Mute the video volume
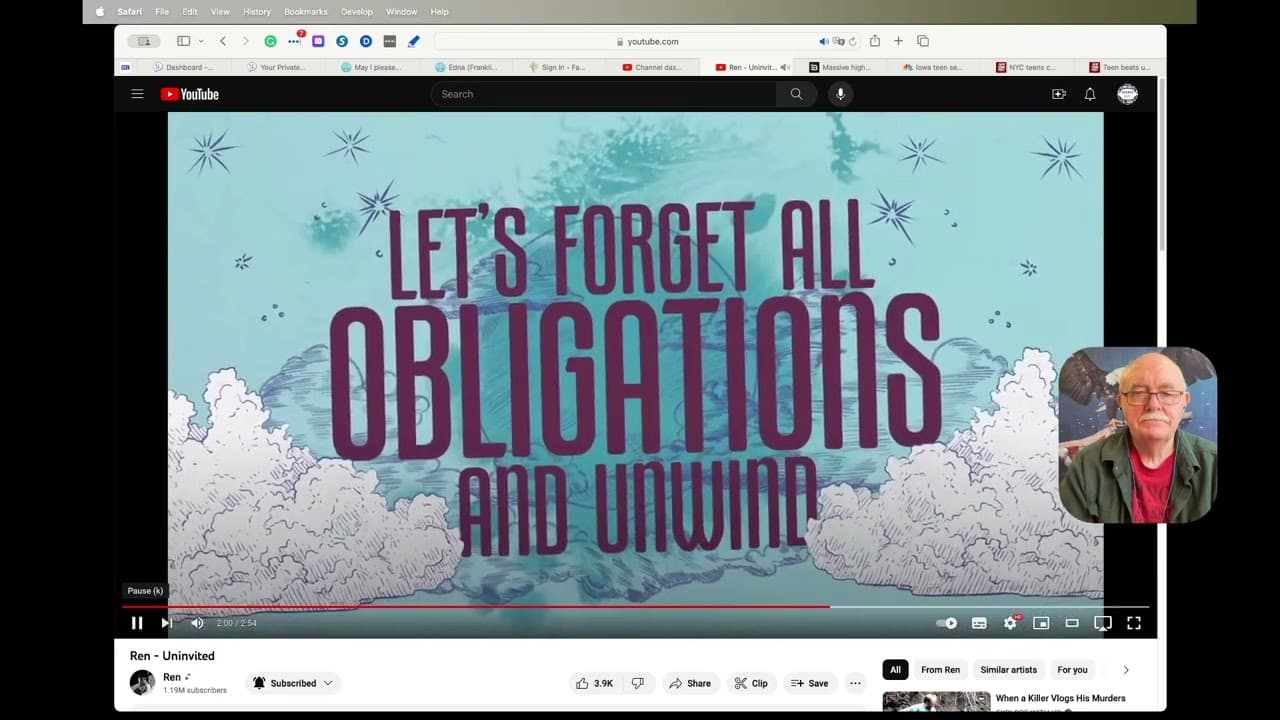 [197, 623]
